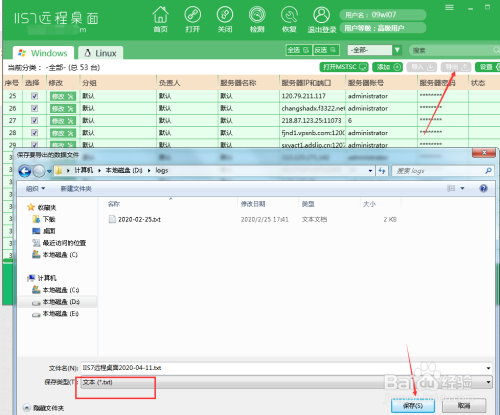Expand address bar history dropdown

tap(370, 171)
